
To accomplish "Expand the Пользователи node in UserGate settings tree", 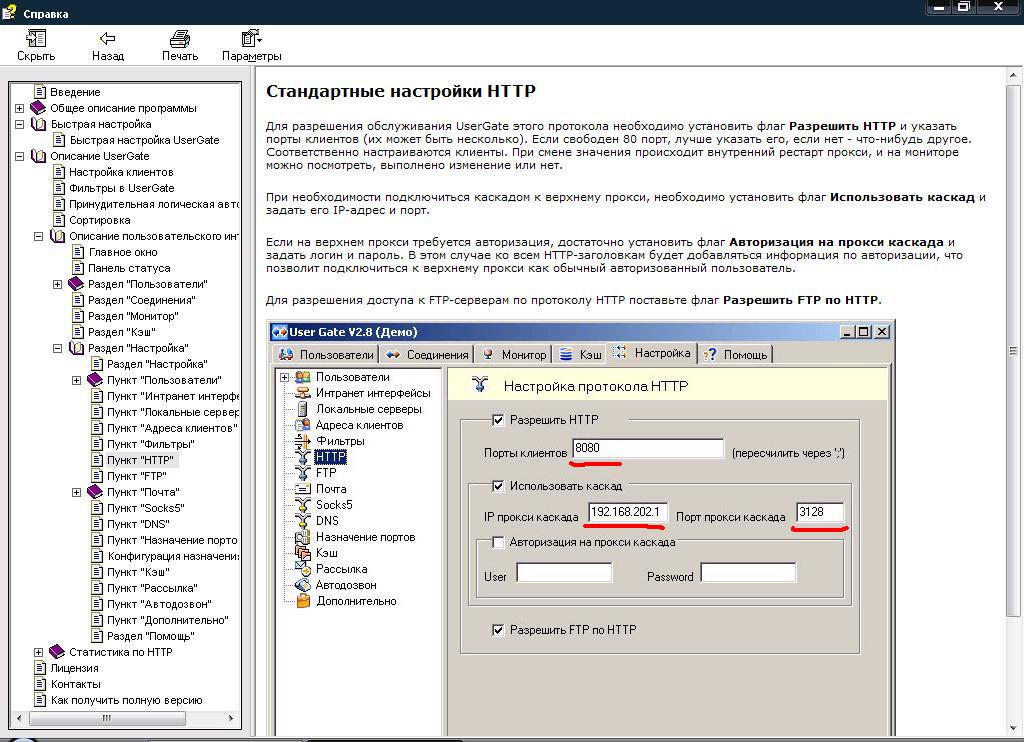I will pos(285,377).
